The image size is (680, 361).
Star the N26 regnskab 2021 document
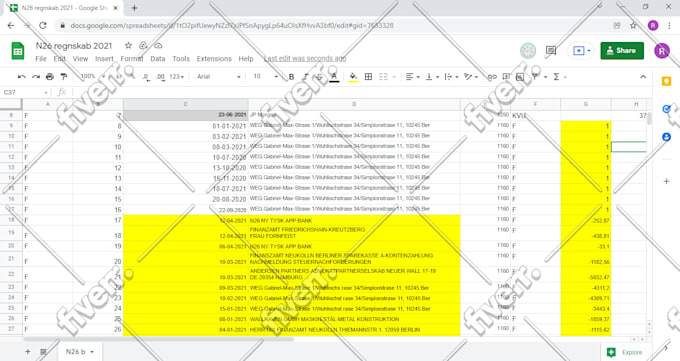point(128,46)
